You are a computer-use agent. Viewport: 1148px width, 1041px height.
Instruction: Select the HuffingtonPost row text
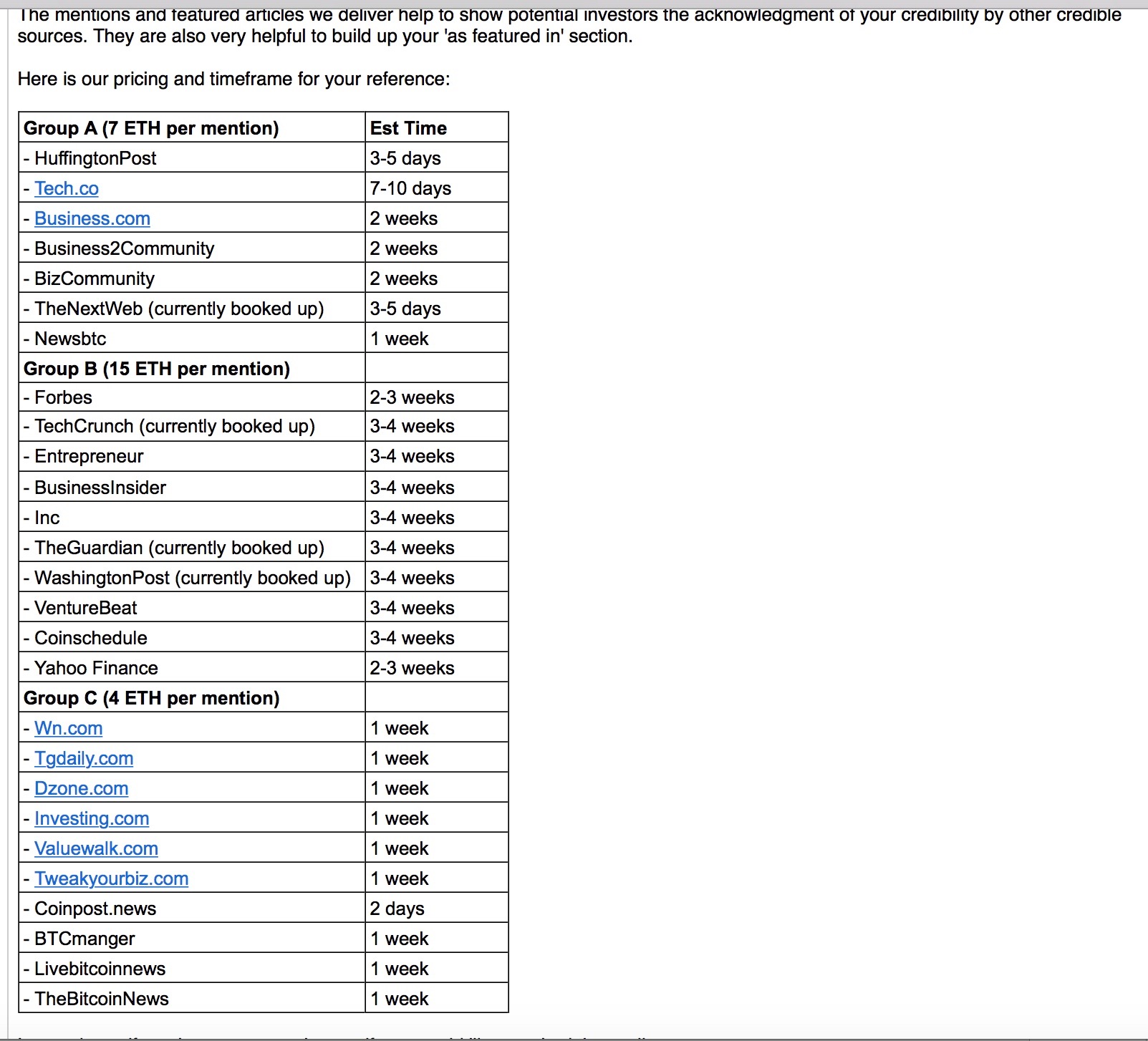pos(95,158)
